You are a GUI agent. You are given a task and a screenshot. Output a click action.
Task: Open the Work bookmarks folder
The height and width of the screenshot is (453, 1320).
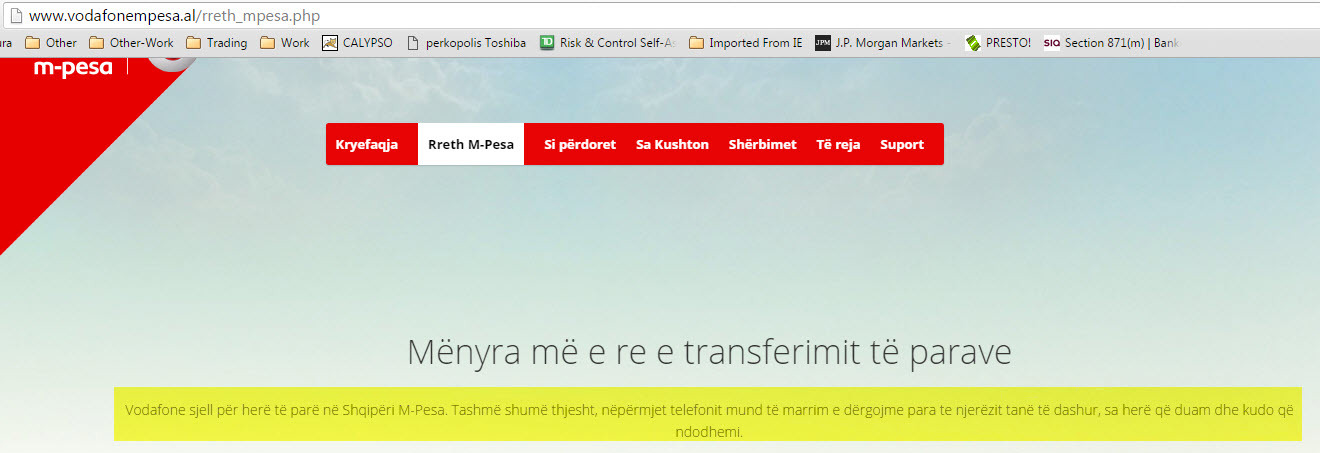[x=285, y=43]
